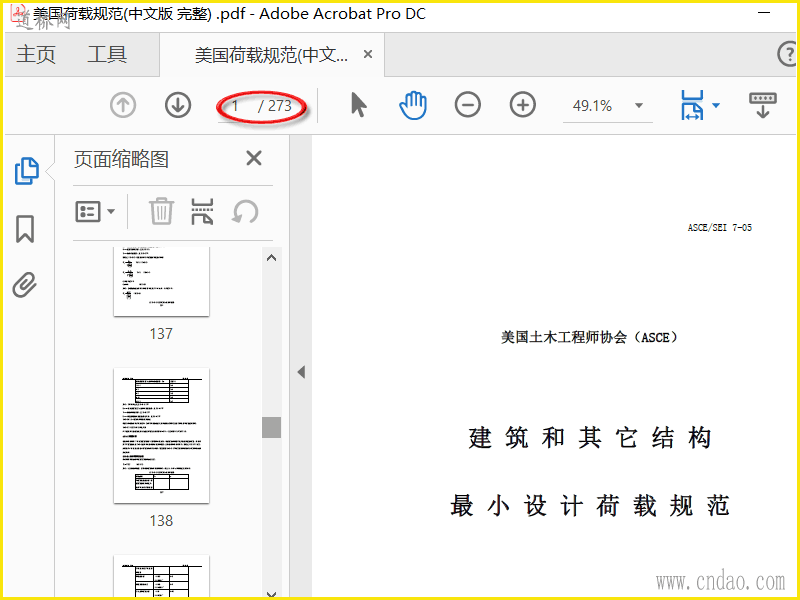Open the help question mark icon
The width and height of the screenshot is (800, 600).
(787, 54)
